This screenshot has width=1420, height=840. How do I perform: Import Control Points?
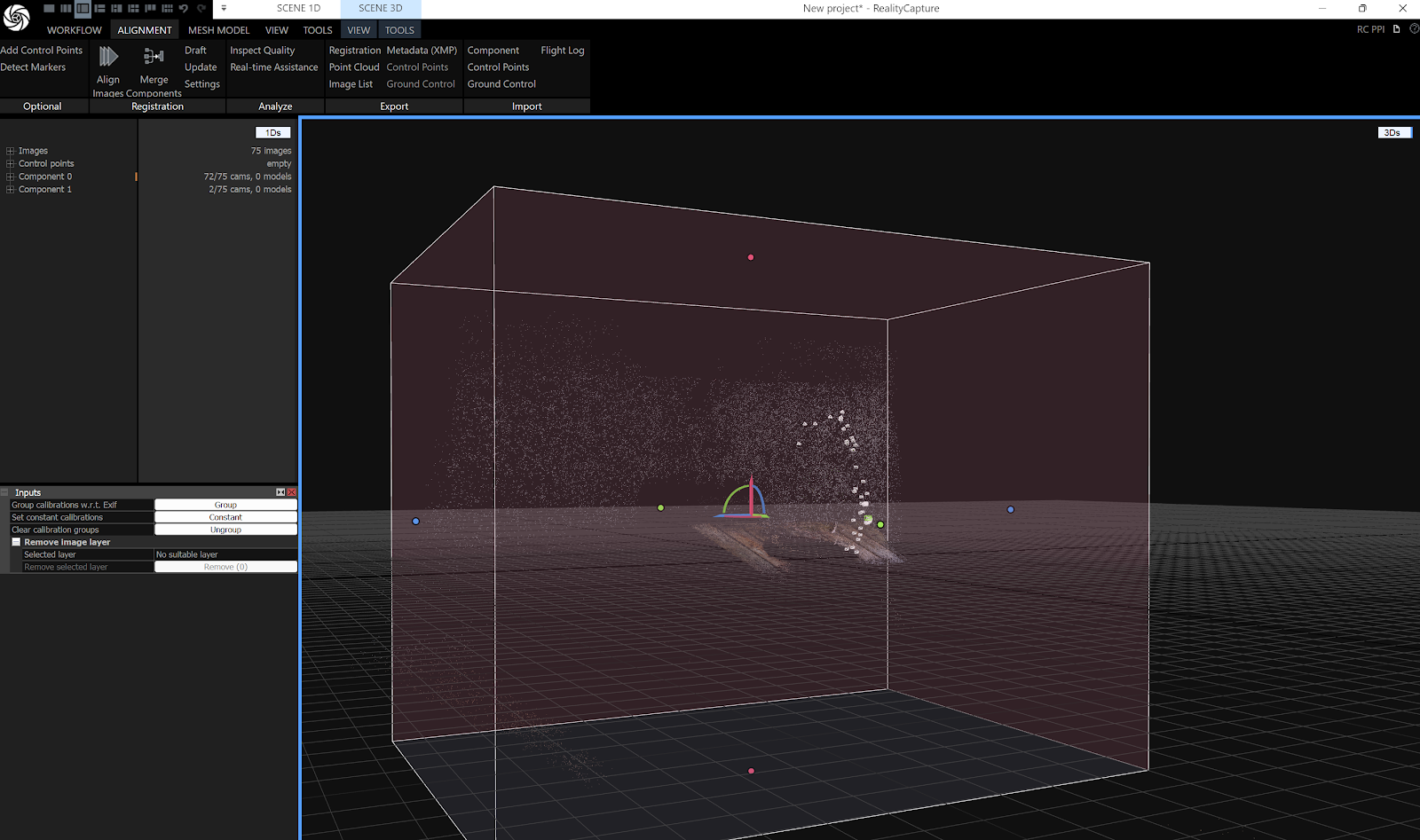pos(498,67)
